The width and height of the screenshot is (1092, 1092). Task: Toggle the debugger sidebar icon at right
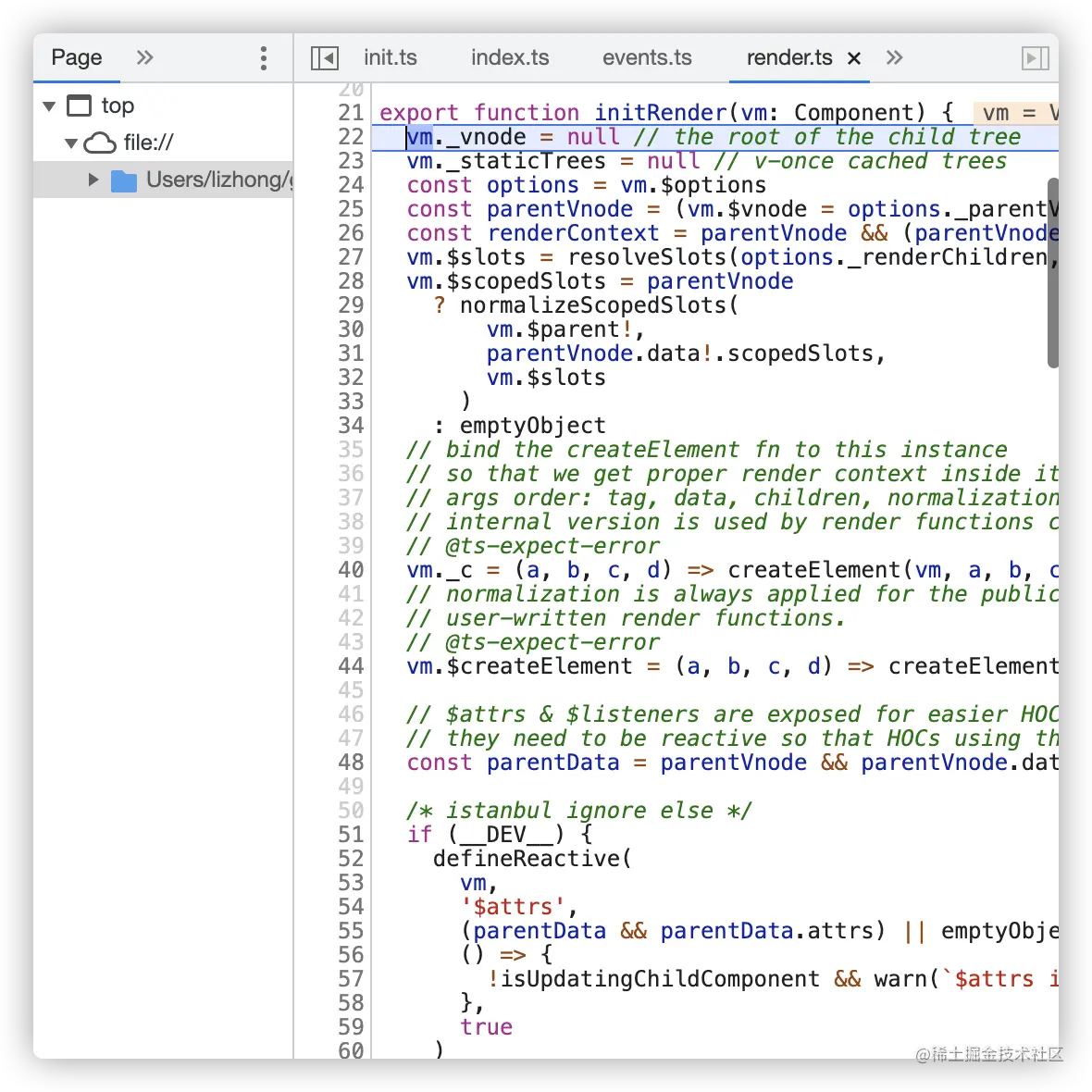1035,58
